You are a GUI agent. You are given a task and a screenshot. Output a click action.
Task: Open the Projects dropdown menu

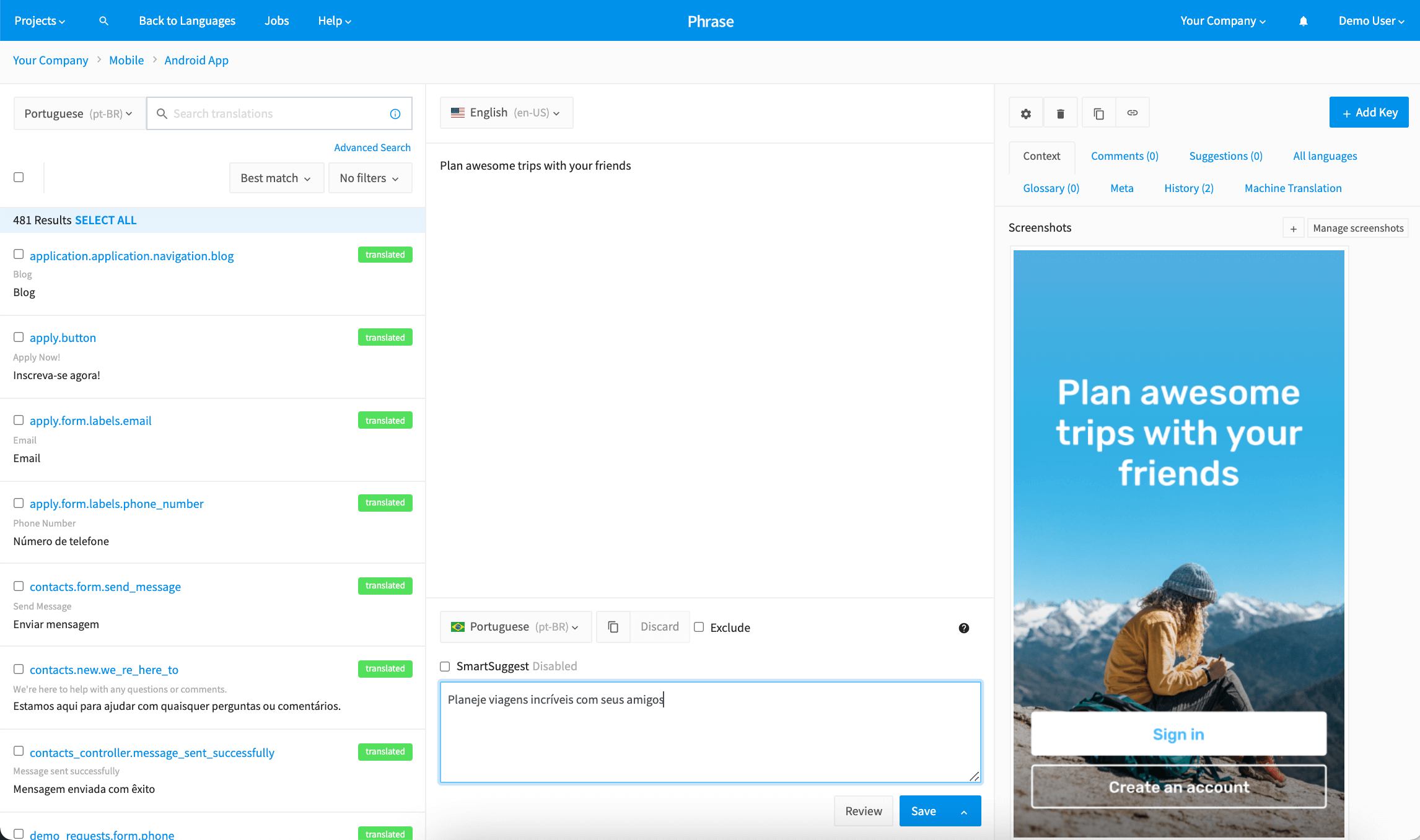40,21
